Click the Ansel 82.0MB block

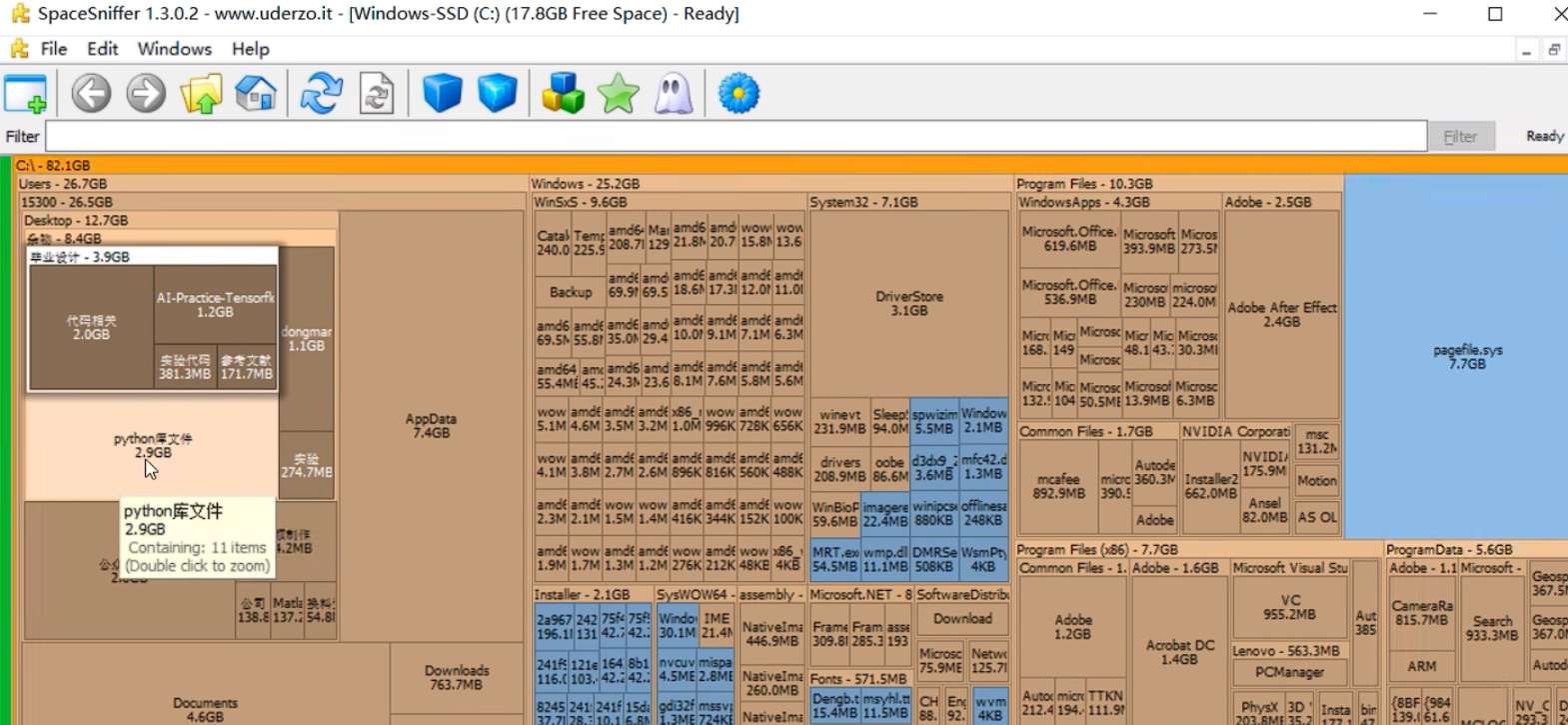click(1265, 510)
